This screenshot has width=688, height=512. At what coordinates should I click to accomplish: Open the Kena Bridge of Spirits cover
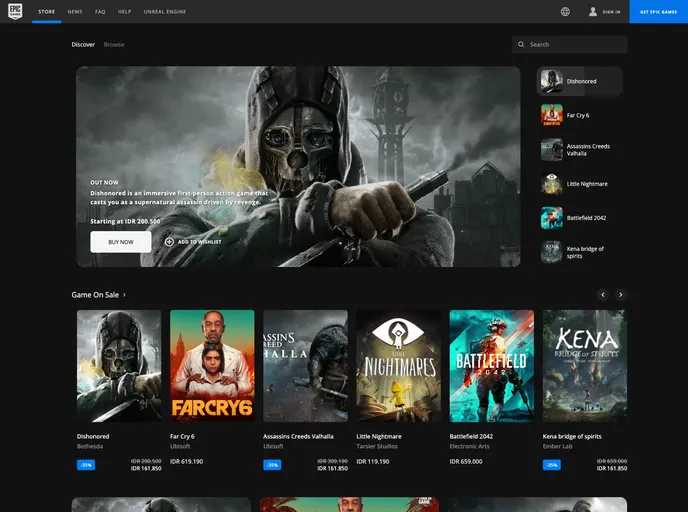click(585, 366)
